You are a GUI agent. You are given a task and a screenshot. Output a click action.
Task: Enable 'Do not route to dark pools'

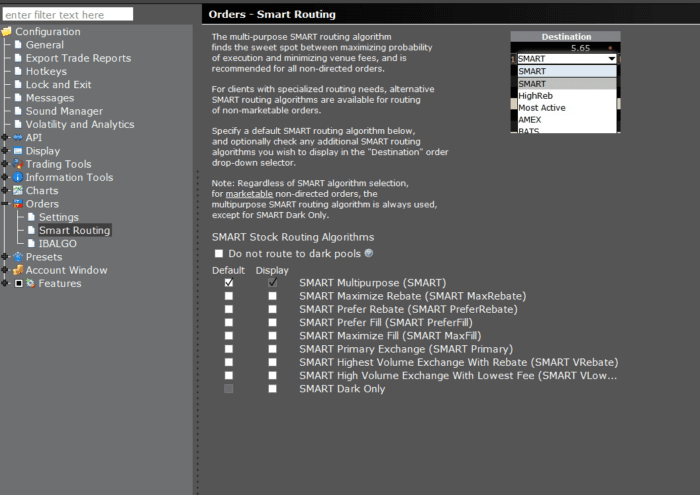219,255
